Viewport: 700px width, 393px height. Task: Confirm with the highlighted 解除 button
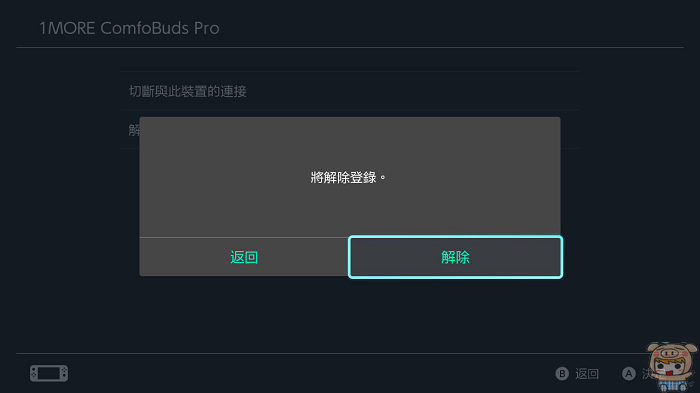(455, 257)
